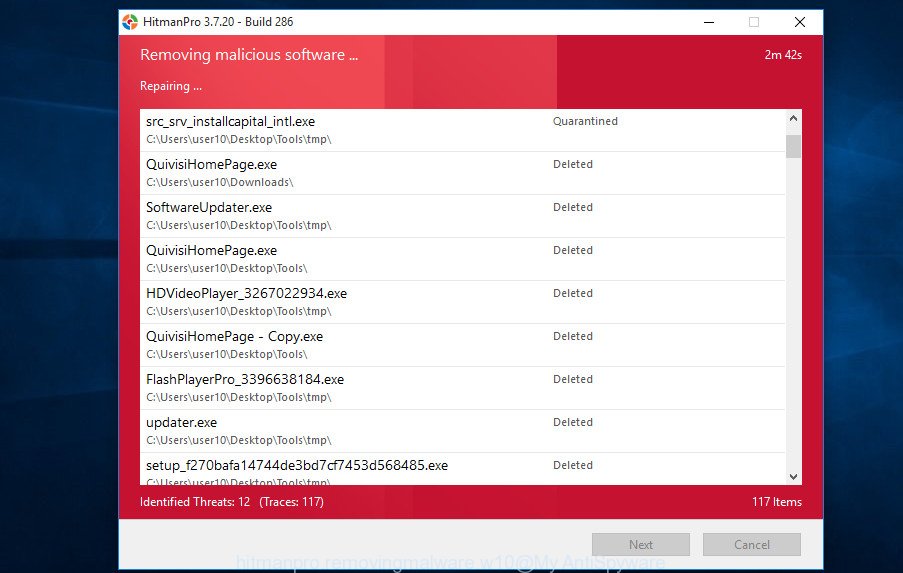The image size is (903, 573).
Task: Click the scroll up arrow of threat list
Action: pos(793,118)
